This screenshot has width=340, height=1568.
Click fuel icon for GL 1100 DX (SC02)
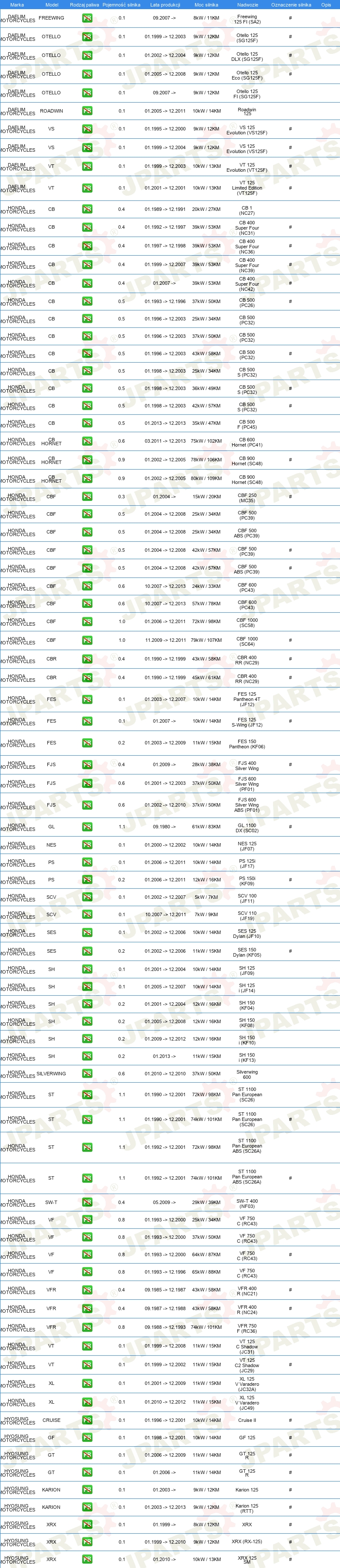pyautogui.click(x=87, y=827)
